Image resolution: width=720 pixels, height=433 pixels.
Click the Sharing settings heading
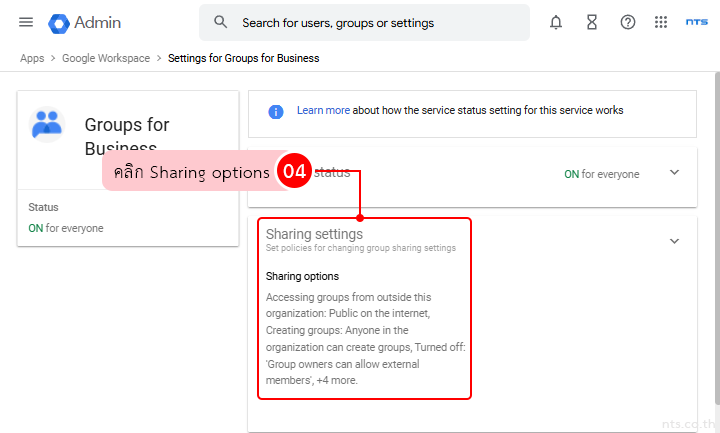coord(314,234)
